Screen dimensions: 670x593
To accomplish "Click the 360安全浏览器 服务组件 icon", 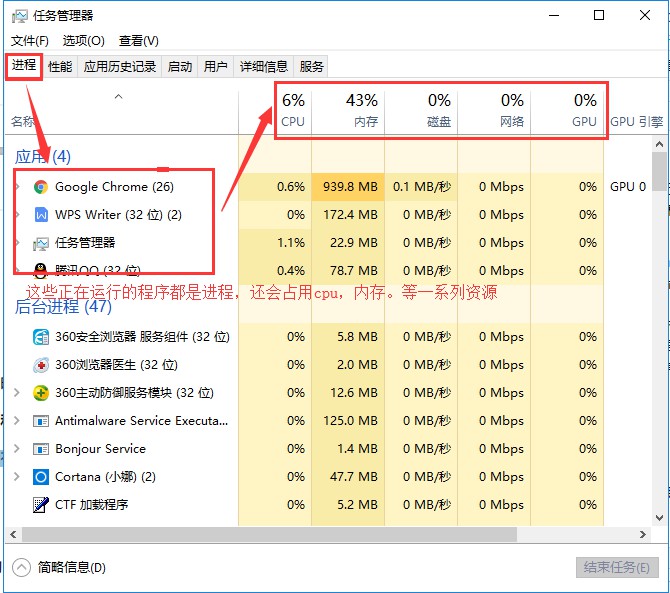I will 41,337.
